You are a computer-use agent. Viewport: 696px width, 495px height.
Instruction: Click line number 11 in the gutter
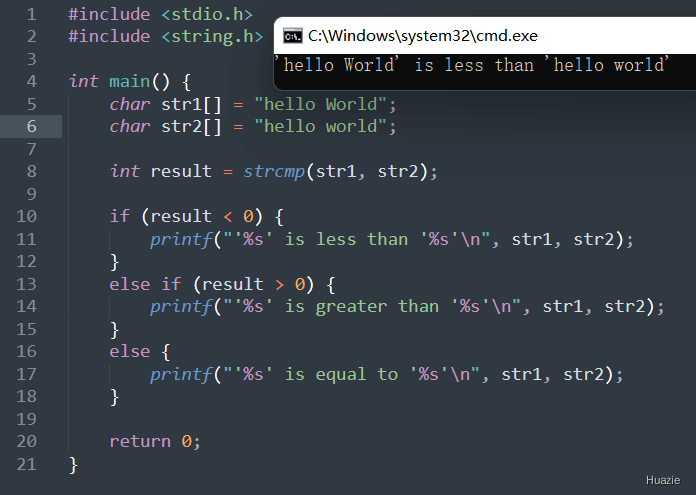[x=27, y=239]
